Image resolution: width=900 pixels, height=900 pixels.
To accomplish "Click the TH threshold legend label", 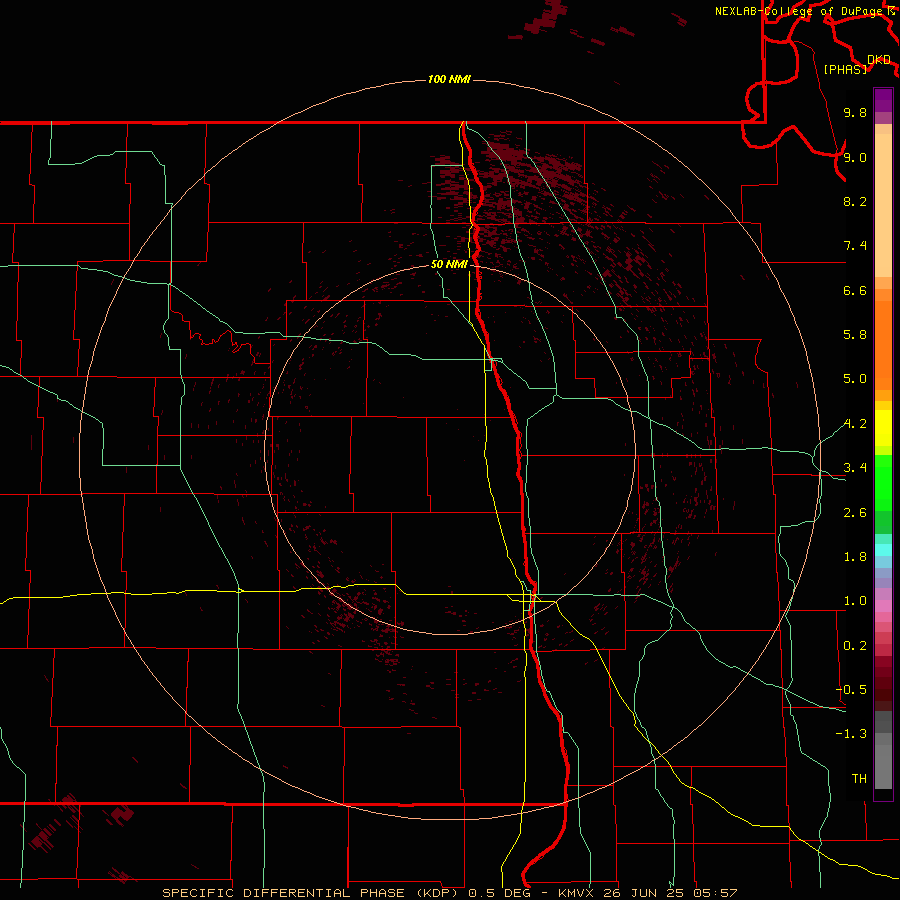I will point(859,779).
